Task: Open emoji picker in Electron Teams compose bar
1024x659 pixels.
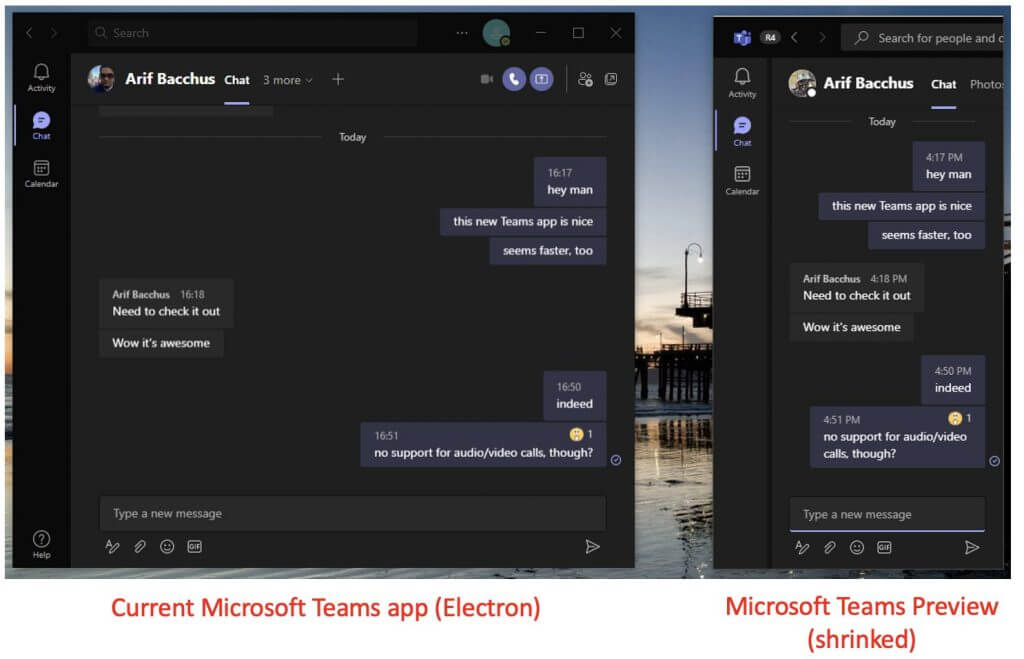Action: [167, 547]
